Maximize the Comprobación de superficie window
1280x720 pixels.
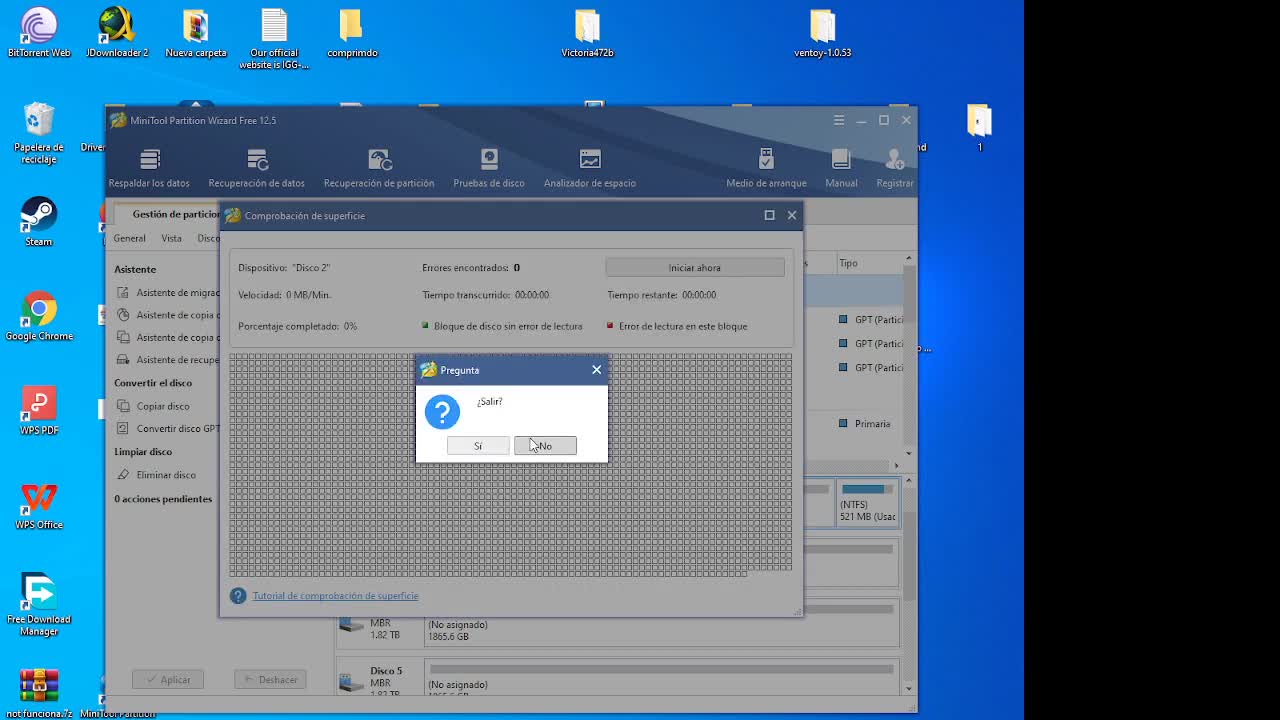769,215
